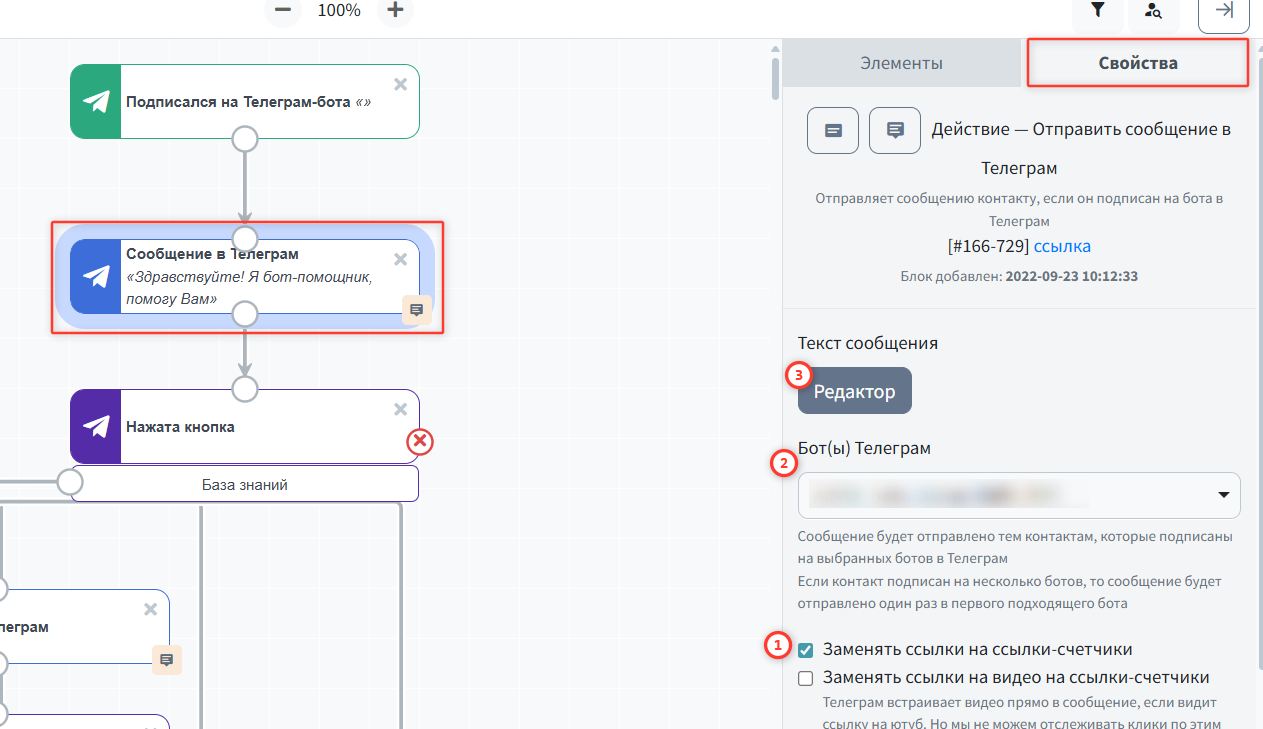This screenshot has width=1263, height=729.
Task: Select the Свойства tab
Action: point(1137,63)
